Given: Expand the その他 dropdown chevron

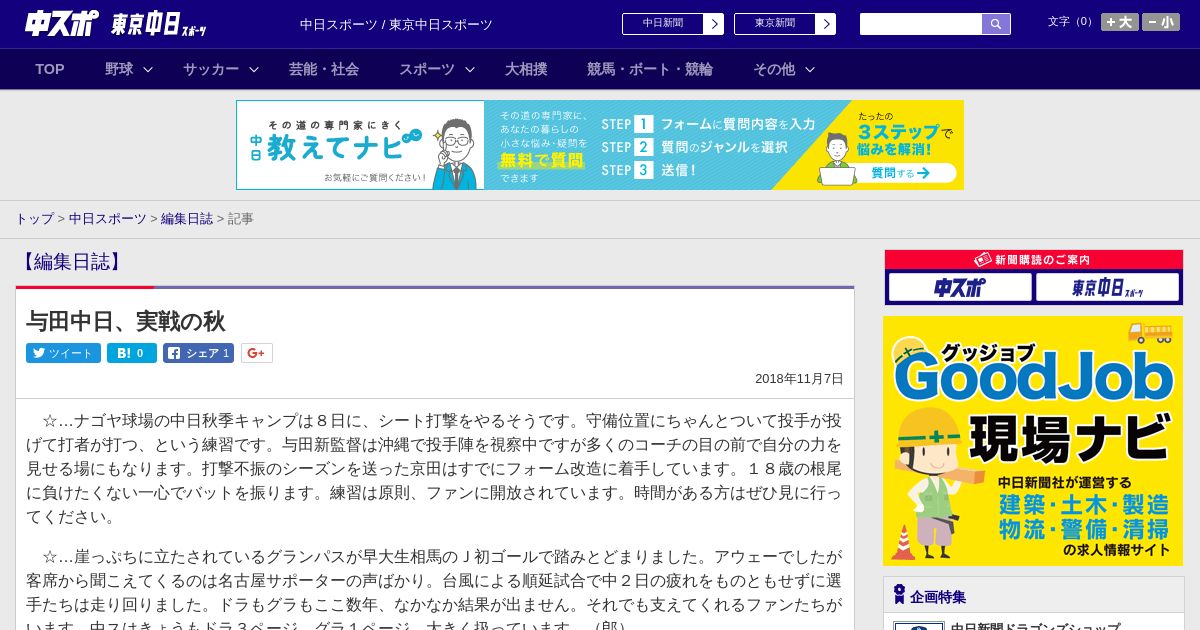Looking at the screenshot, I should click(810, 69).
